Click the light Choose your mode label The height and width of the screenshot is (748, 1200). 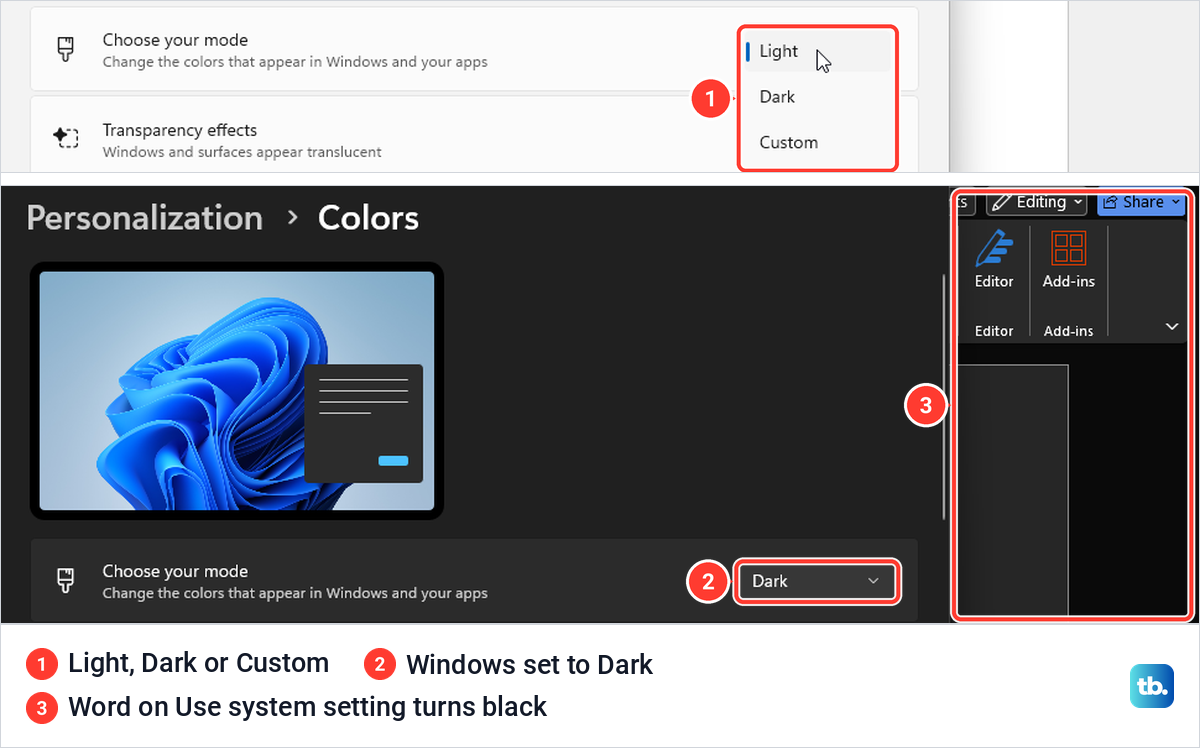point(175,40)
